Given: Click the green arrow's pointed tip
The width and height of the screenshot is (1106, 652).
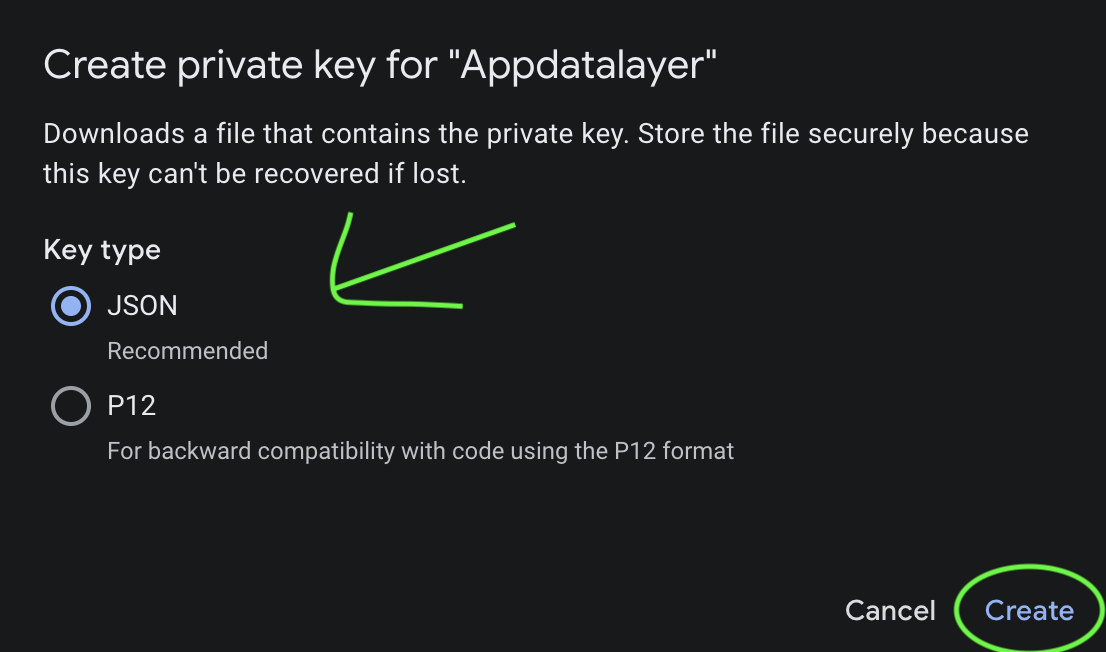Looking at the screenshot, I should [335, 295].
